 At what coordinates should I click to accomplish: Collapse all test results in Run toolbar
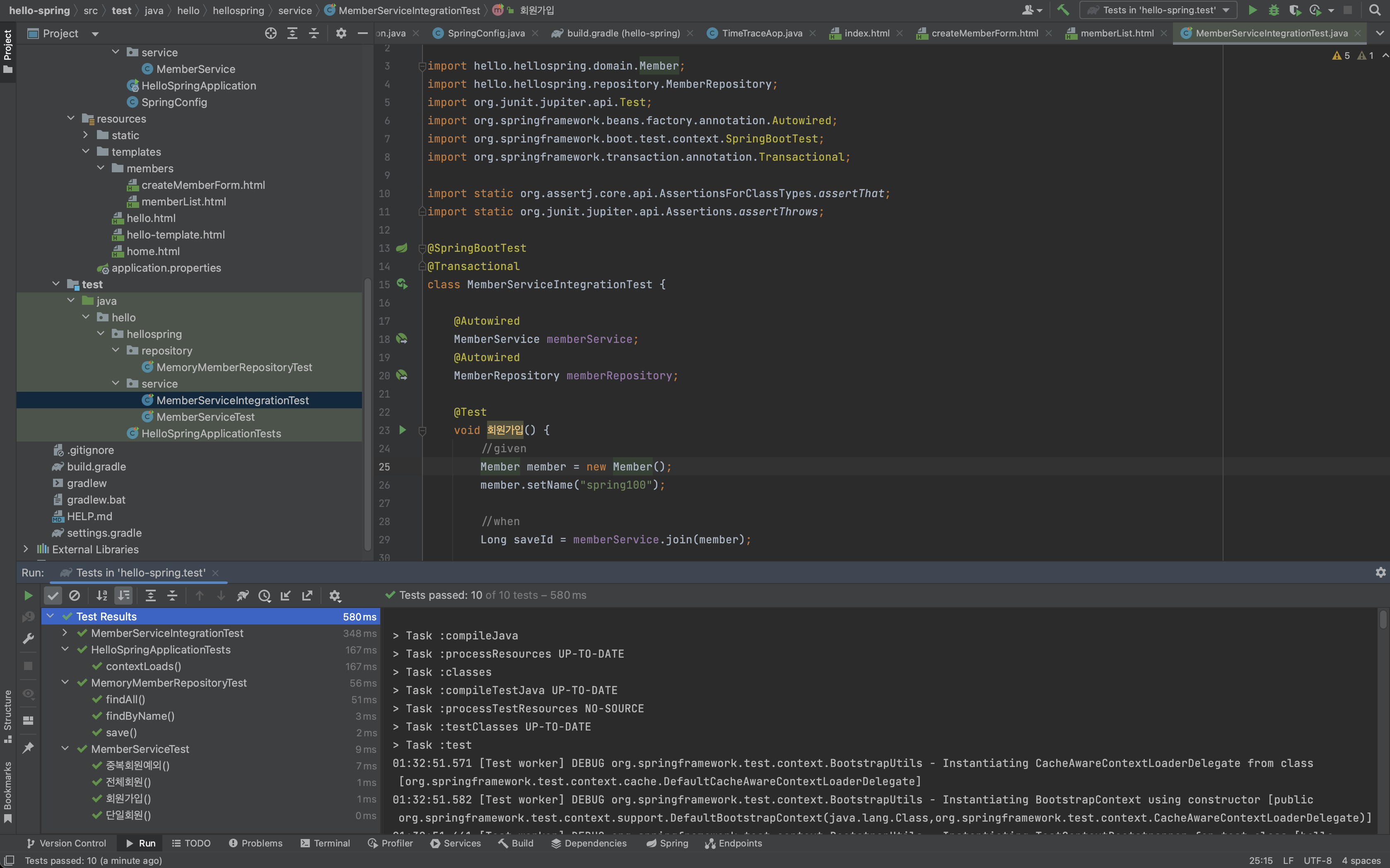(x=172, y=596)
